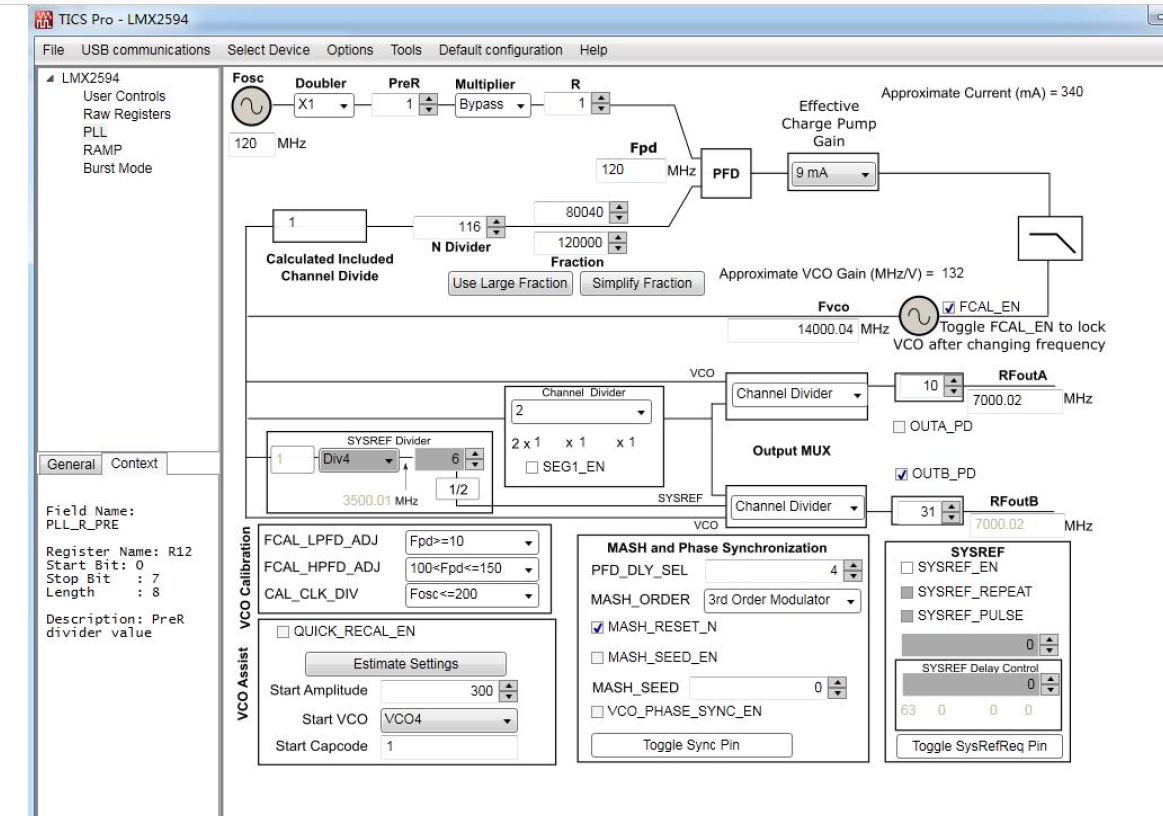The width and height of the screenshot is (1163, 816).
Task: Click the PFD block
Action: [x=725, y=174]
